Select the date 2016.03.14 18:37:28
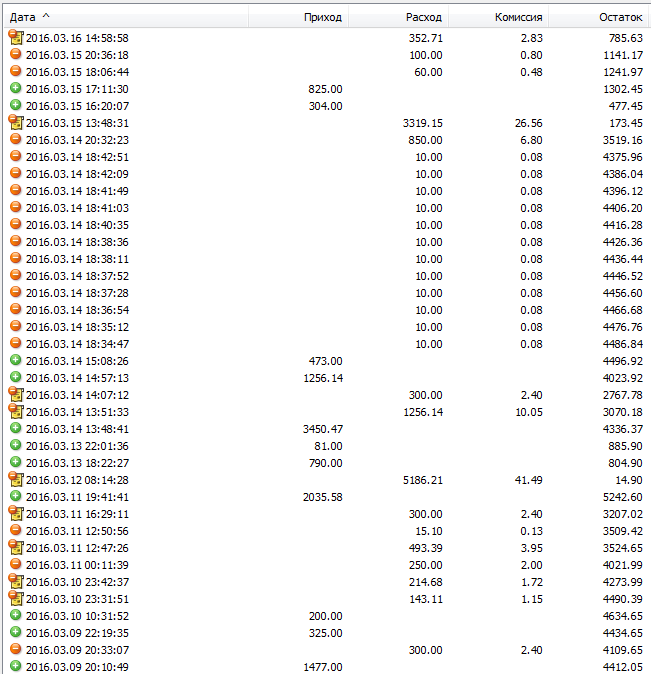 [77, 293]
